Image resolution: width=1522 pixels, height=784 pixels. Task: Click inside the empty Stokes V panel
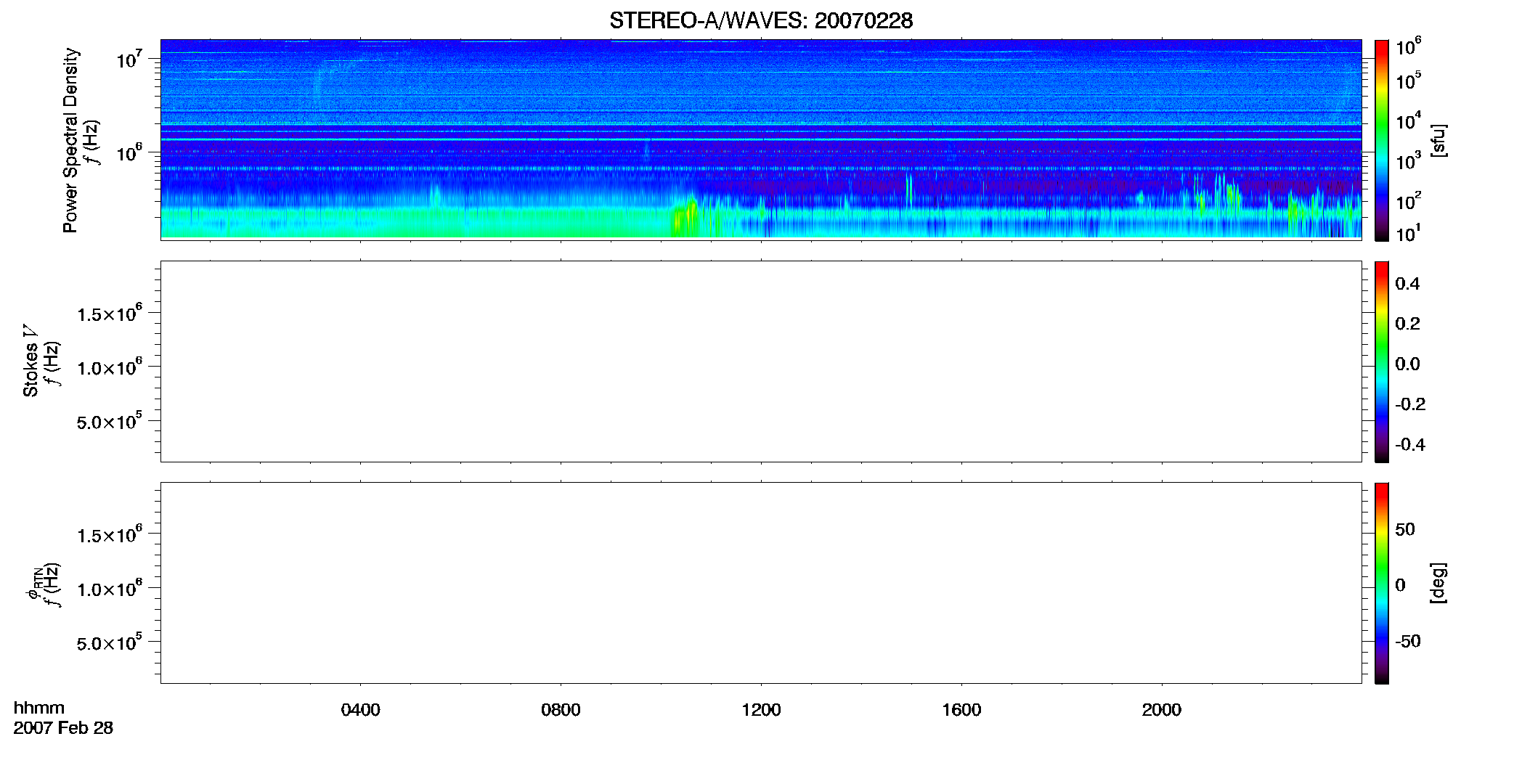761,362
